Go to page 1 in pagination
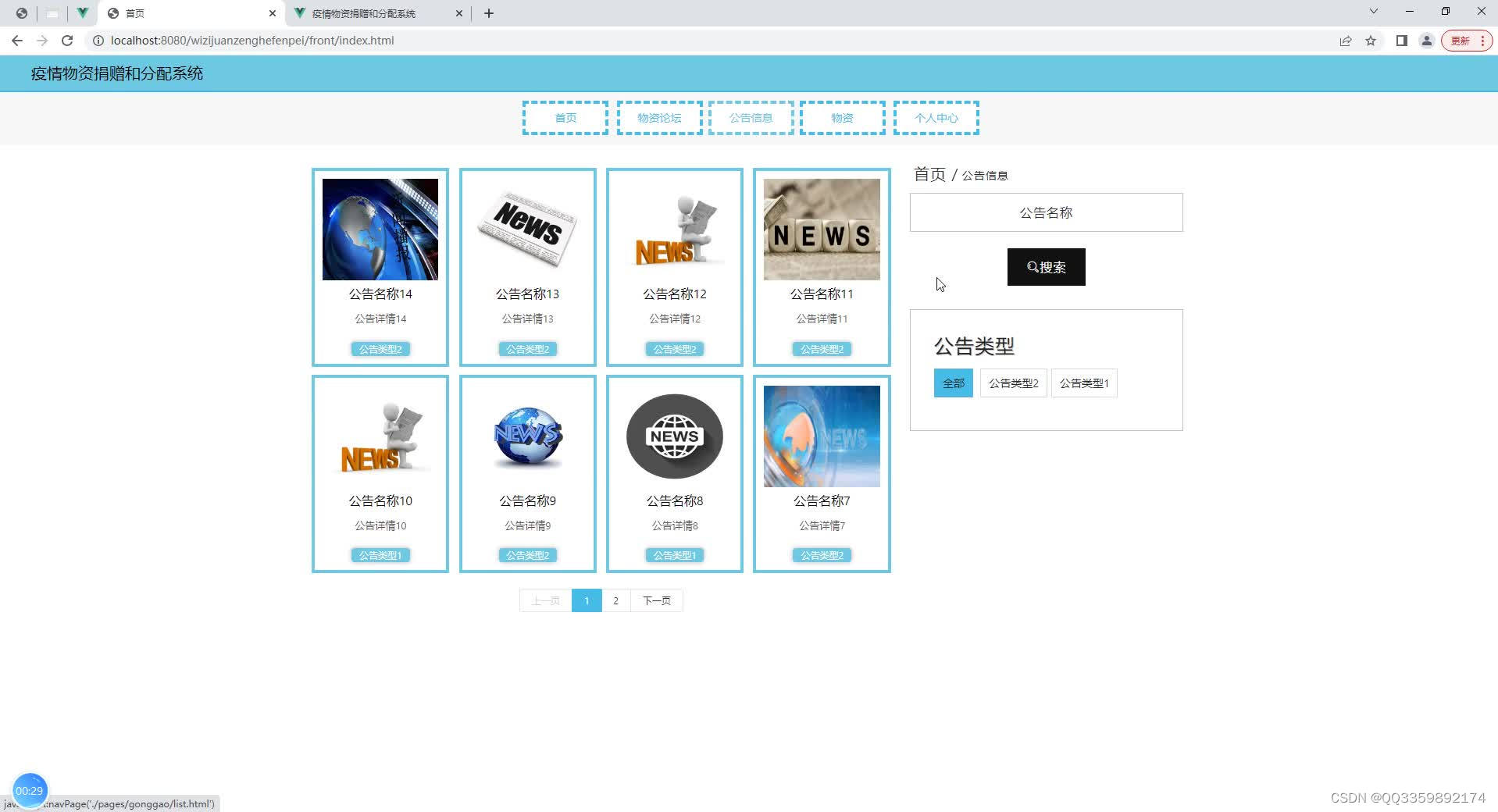Image resolution: width=1498 pixels, height=812 pixels. [587, 600]
